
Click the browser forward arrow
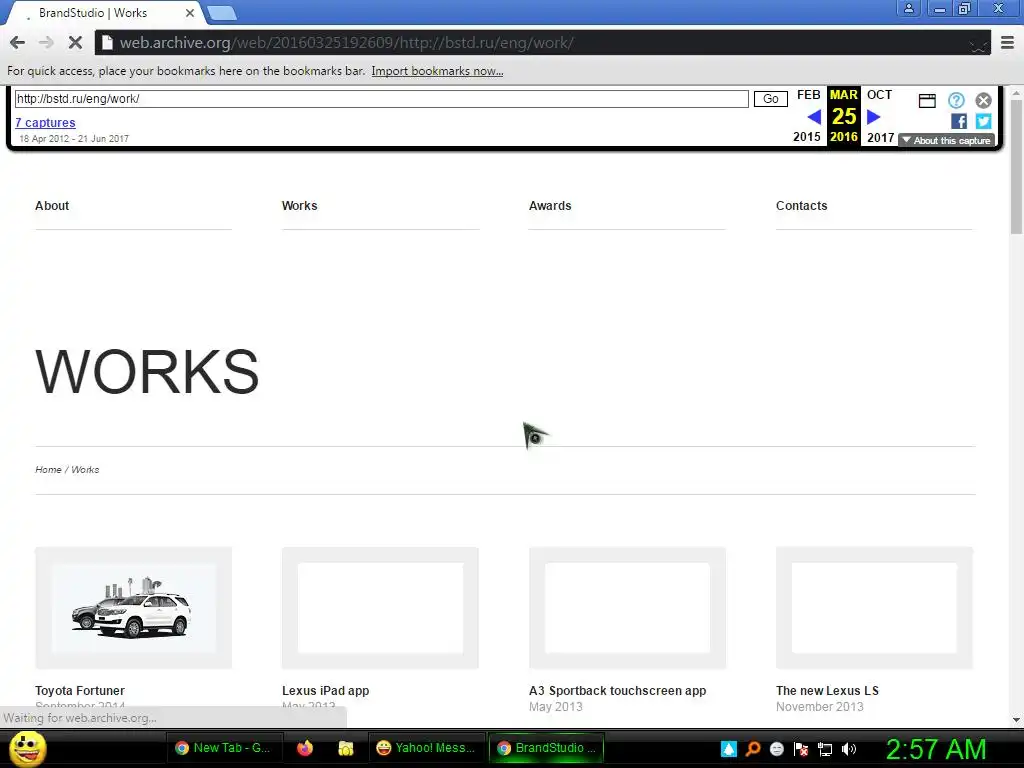point(46,43)
